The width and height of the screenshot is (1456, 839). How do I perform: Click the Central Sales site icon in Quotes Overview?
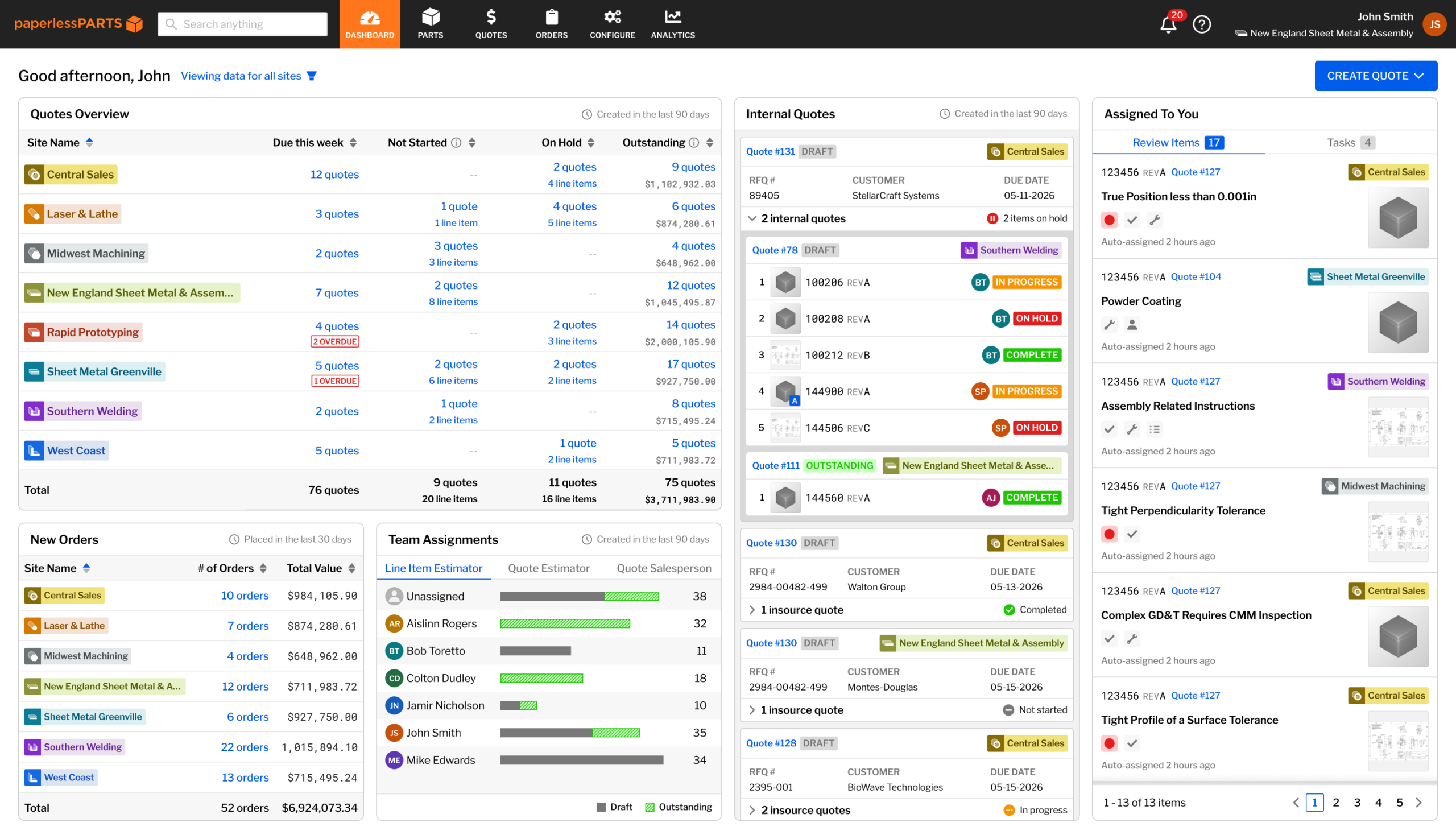(x=34, y=175)
